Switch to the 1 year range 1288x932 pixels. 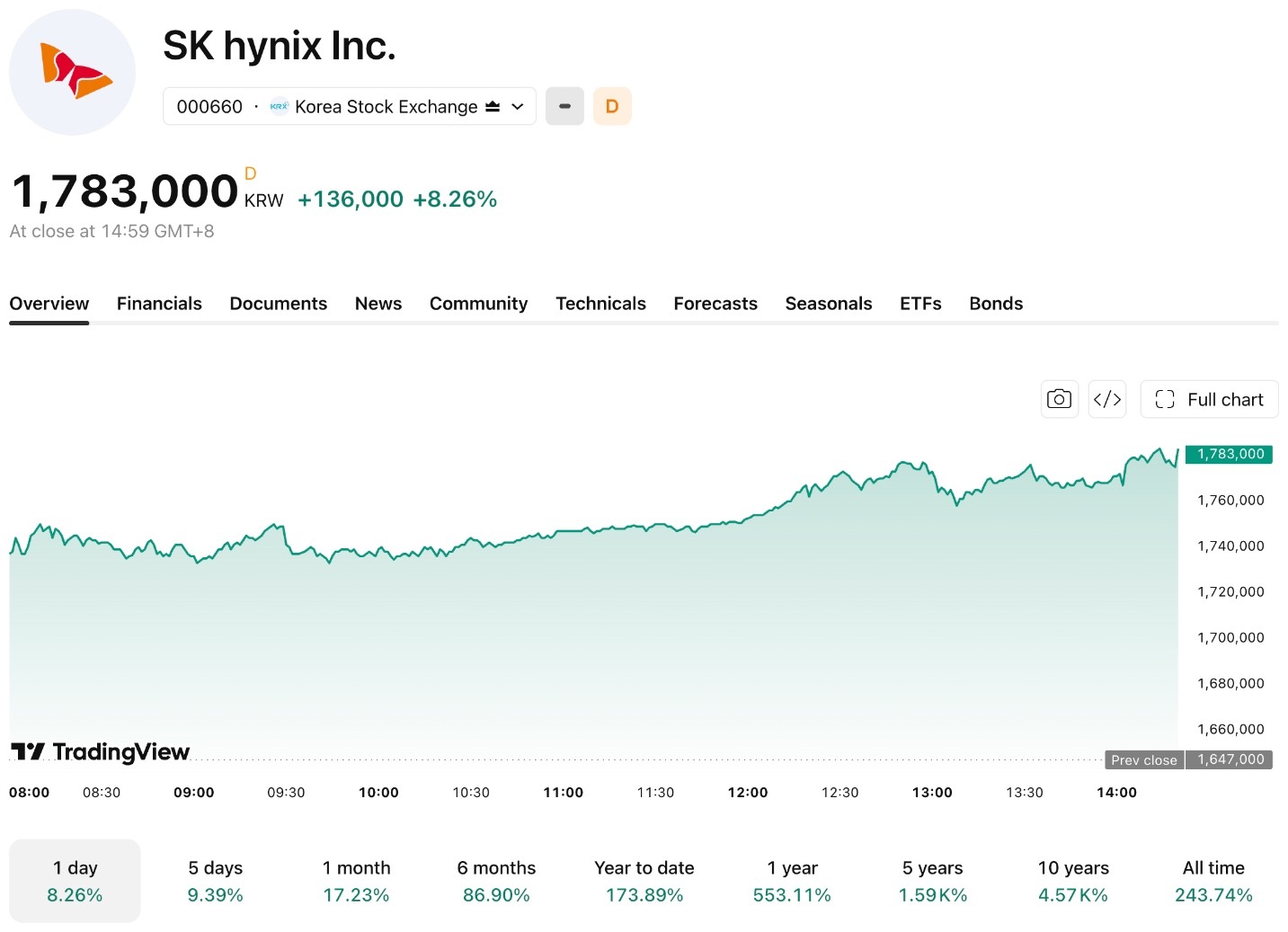point(792,881)
